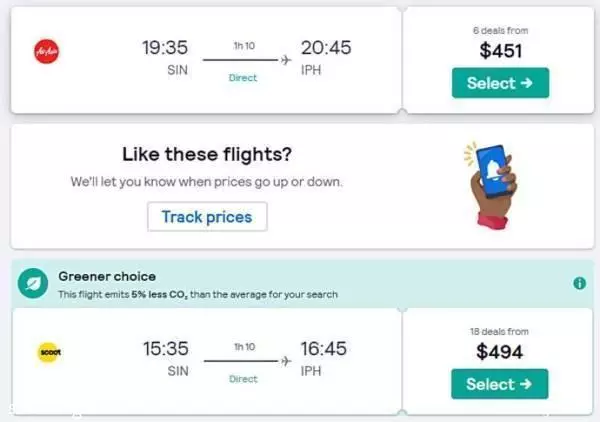Click the 15:35 SIN departure time

coord(166,349)
